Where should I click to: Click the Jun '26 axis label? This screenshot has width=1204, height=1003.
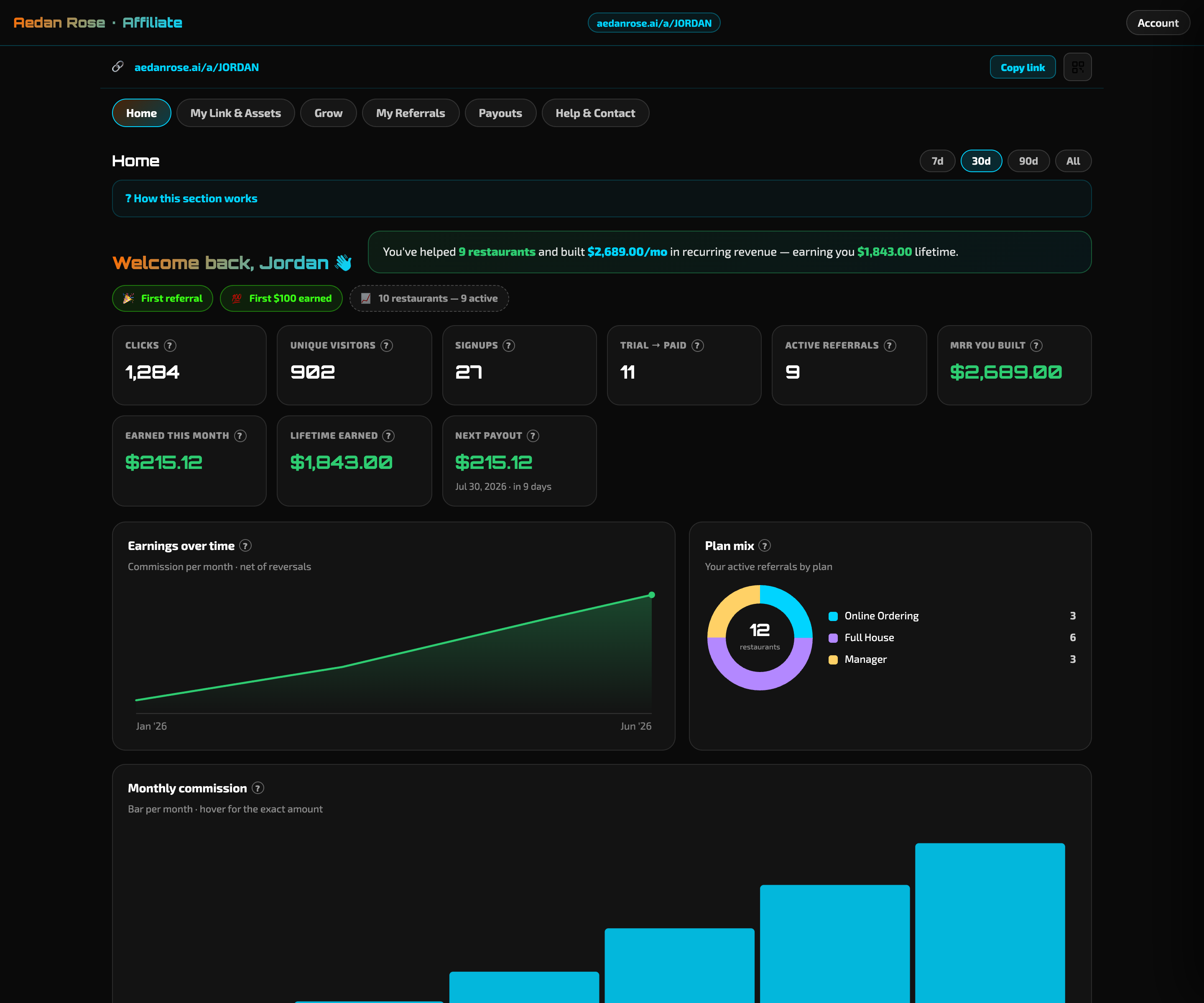(636, 726)
